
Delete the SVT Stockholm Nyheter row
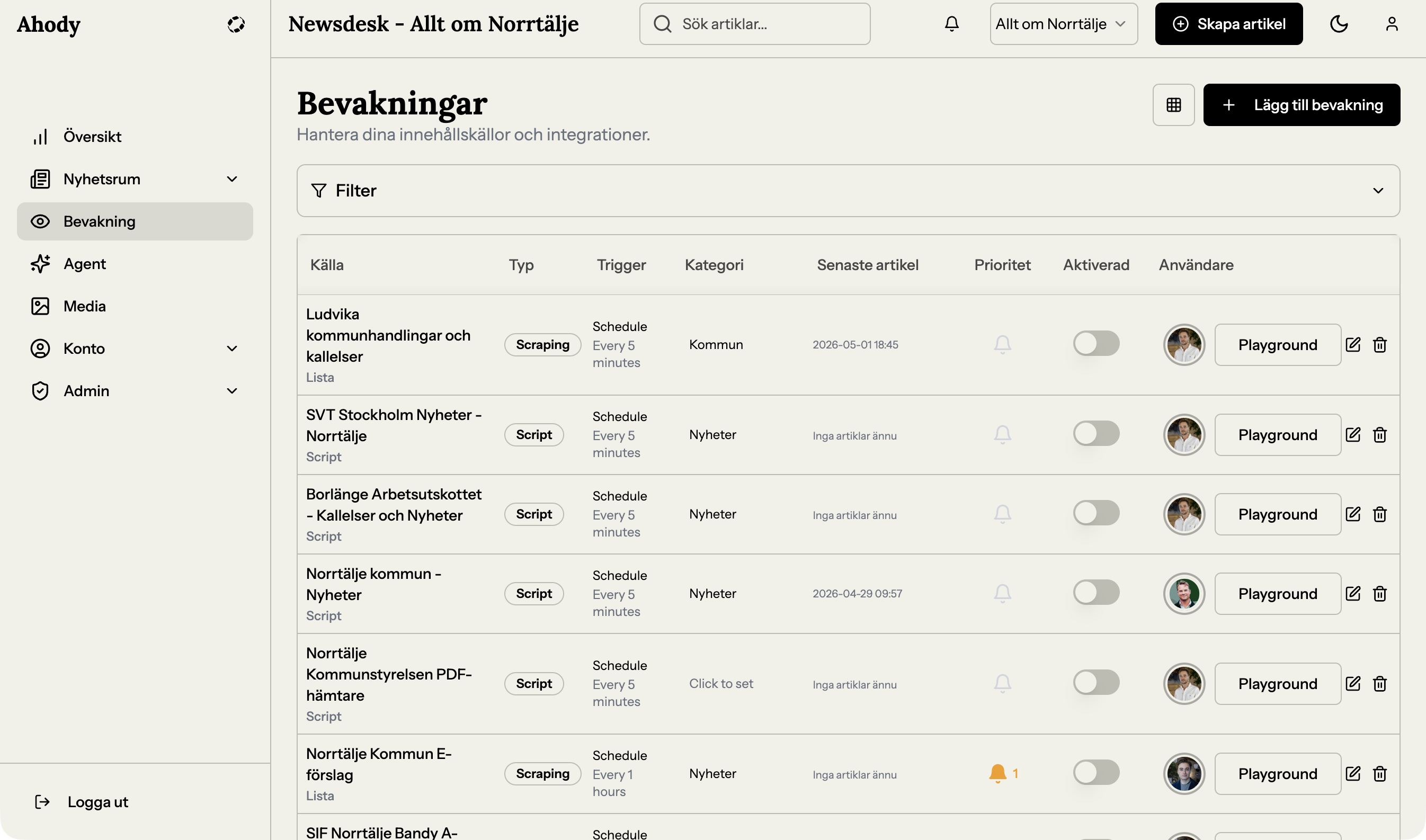point(1379,434)
